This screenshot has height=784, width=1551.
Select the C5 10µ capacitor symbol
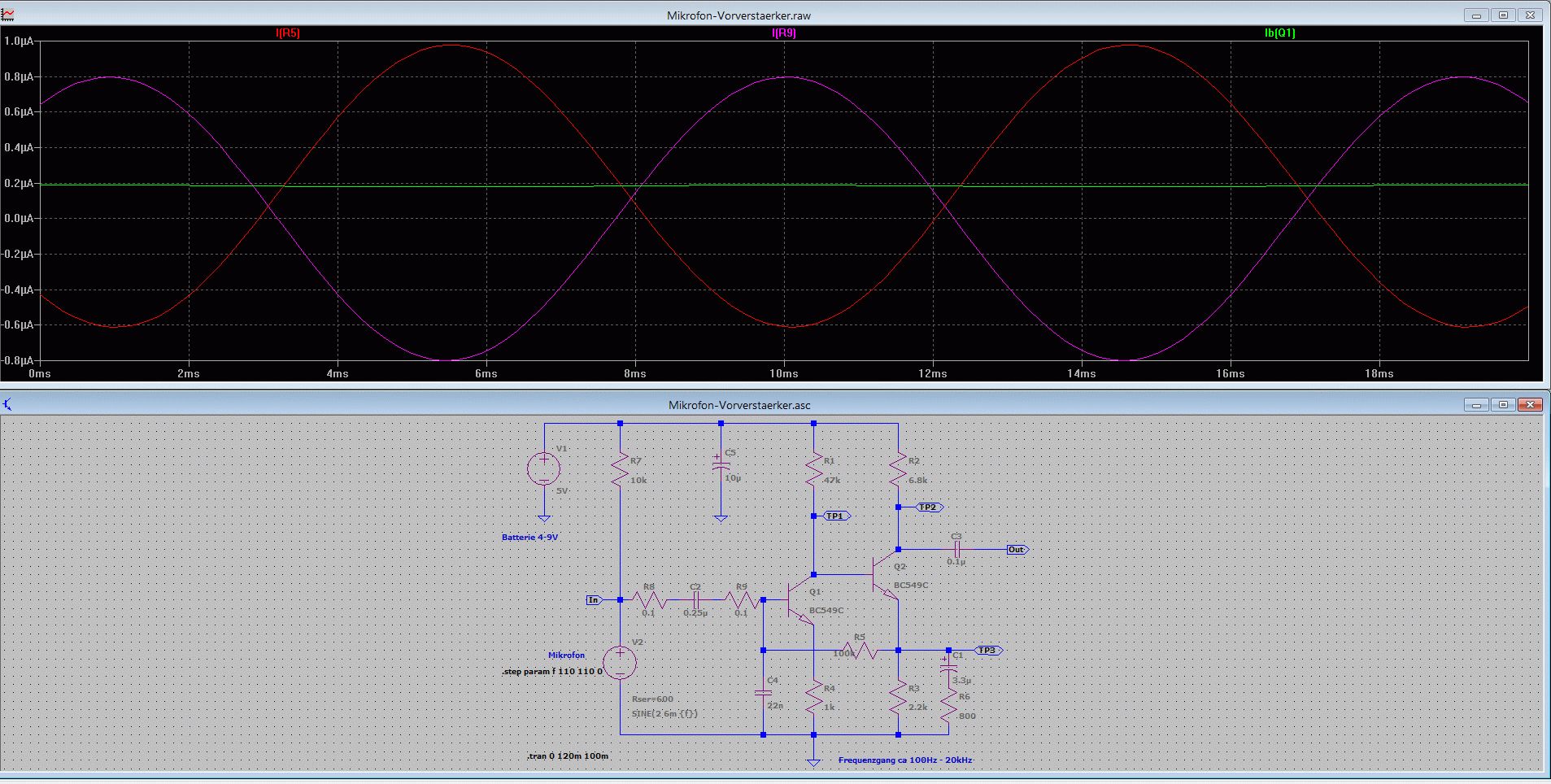(x=721, y=464)
